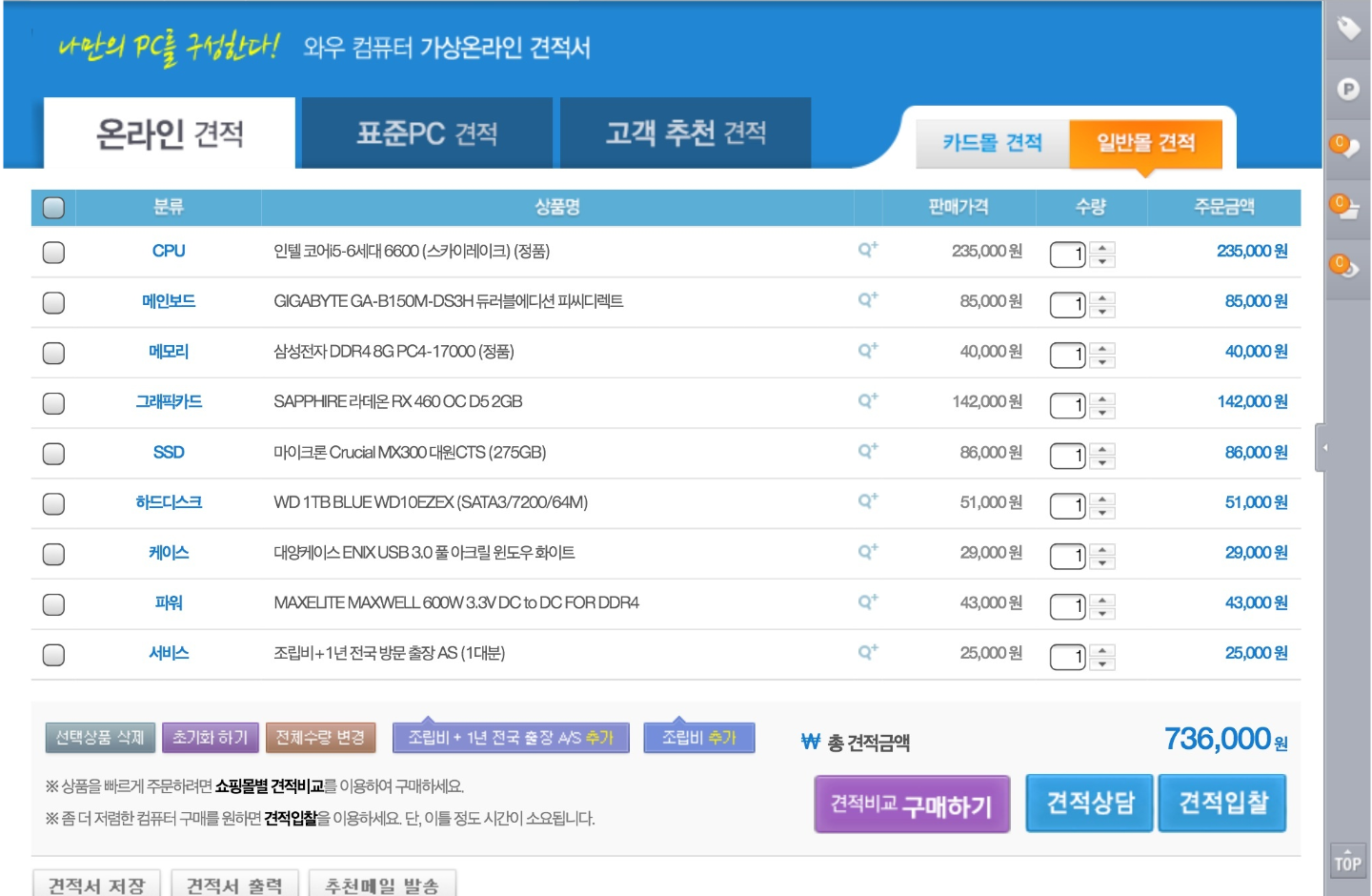Select the checkbox for the 케이스 row
Viewport: 1372px width, 896px height.
tap(53, 554)
